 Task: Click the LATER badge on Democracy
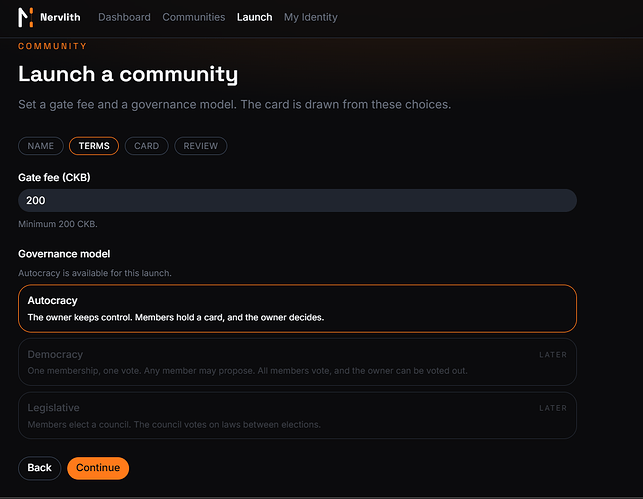pyautogui.click(x=553, y=355)
